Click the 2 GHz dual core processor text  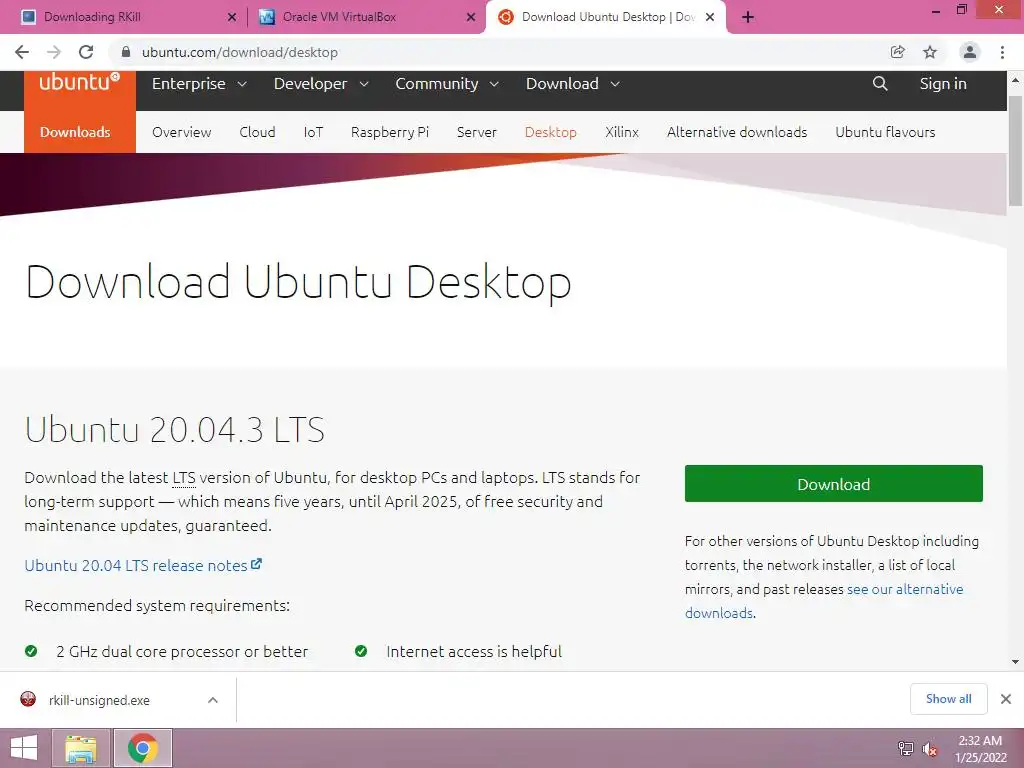182,651
